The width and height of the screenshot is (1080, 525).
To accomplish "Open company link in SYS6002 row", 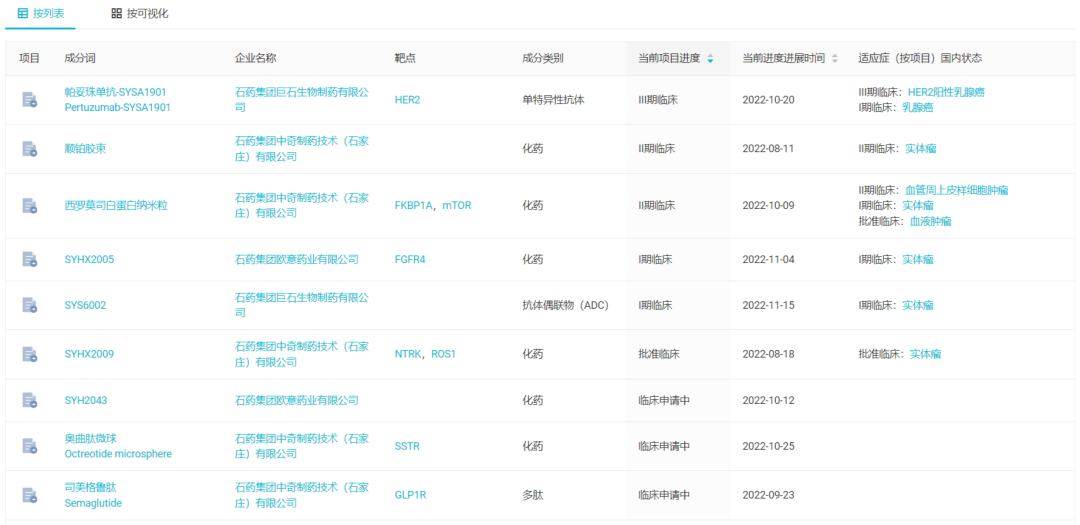I will (x=302, y=305).
